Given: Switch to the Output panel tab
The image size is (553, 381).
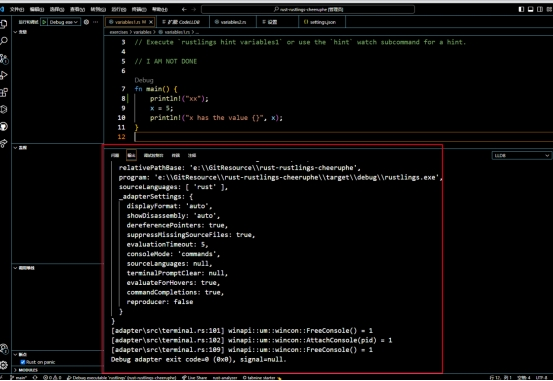Looking at the screenshot, I should 131,155.
